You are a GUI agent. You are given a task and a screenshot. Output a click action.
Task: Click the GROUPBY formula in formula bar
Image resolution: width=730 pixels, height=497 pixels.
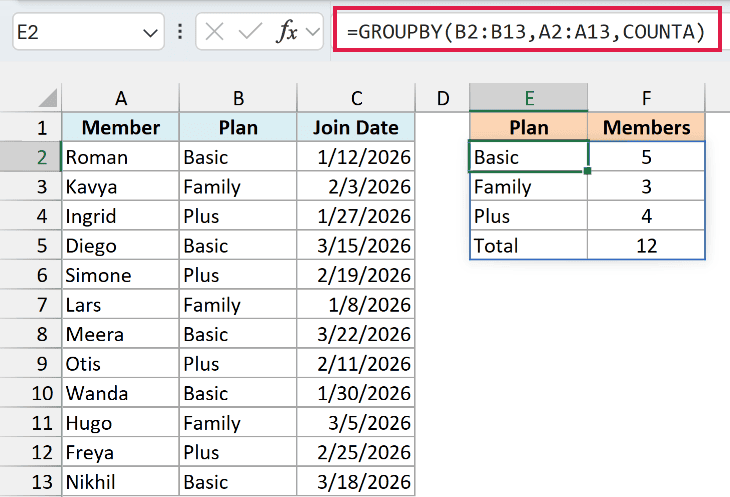tap(526, 32)
